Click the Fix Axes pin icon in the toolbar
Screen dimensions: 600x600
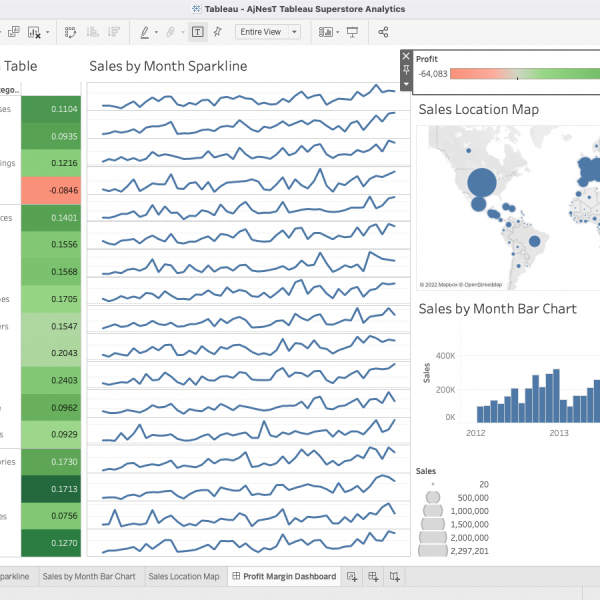coord(217,32)
